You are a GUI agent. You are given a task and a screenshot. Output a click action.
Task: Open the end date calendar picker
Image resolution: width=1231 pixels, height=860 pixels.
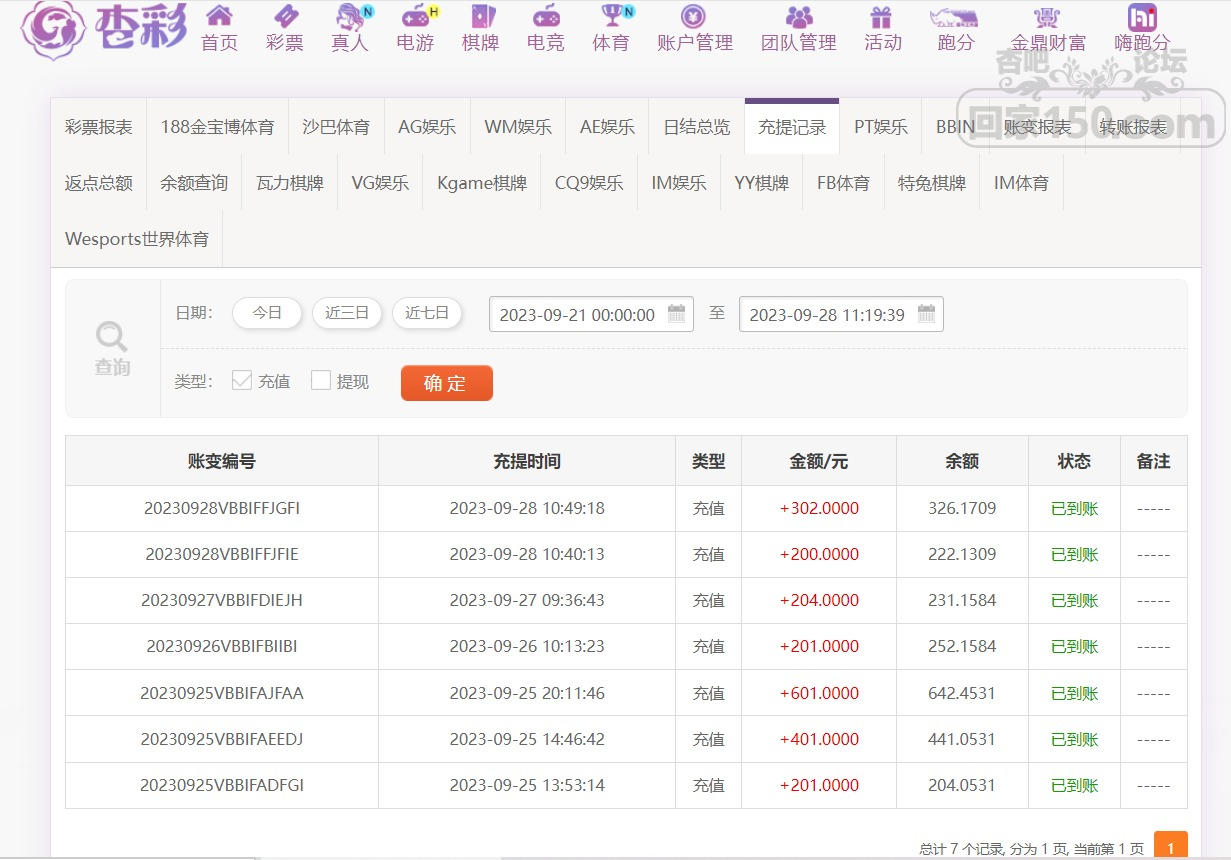pyautogui.click(x=927, y=314)
